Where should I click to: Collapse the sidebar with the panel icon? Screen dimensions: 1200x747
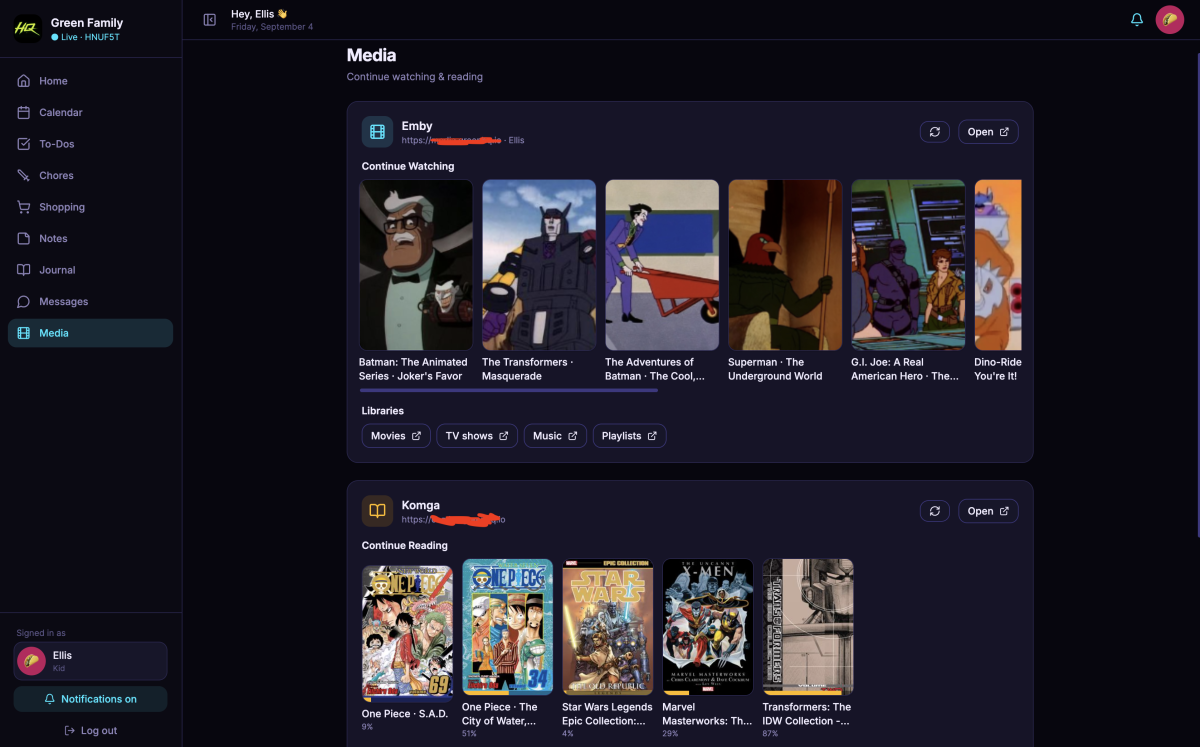210,20
